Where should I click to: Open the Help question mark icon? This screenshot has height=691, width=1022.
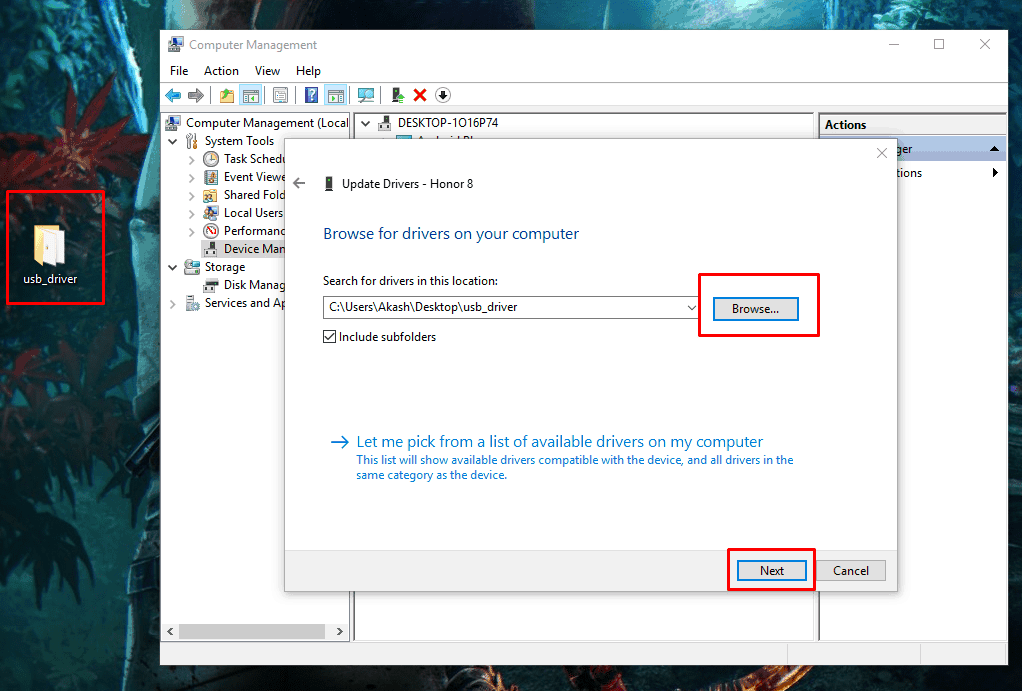[x=311, y=95]
